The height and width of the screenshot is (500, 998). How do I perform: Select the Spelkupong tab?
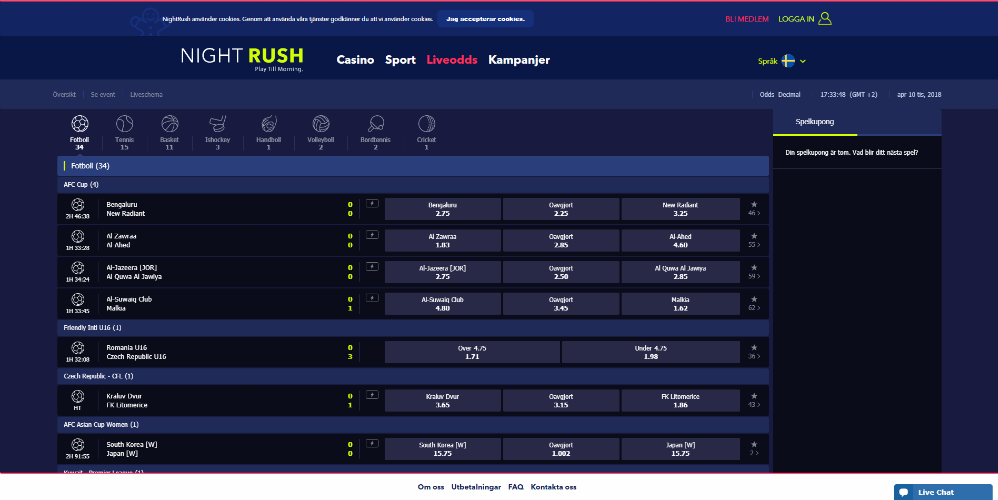coord(815,122)
